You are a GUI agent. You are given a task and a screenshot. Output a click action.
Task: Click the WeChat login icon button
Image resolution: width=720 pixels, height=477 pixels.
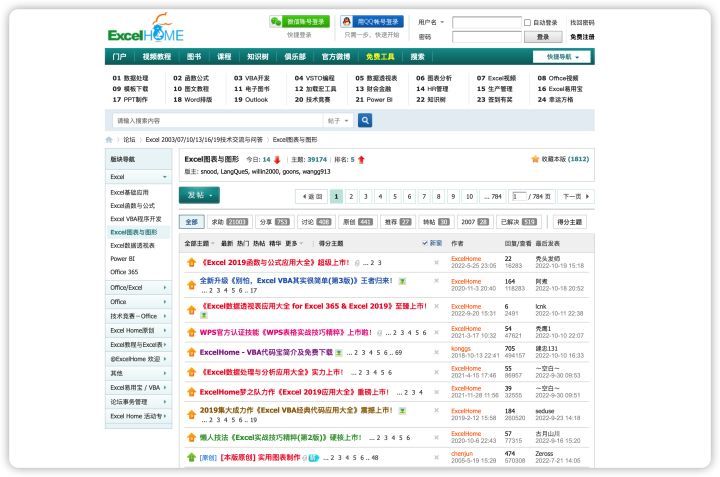click(299, 22)
